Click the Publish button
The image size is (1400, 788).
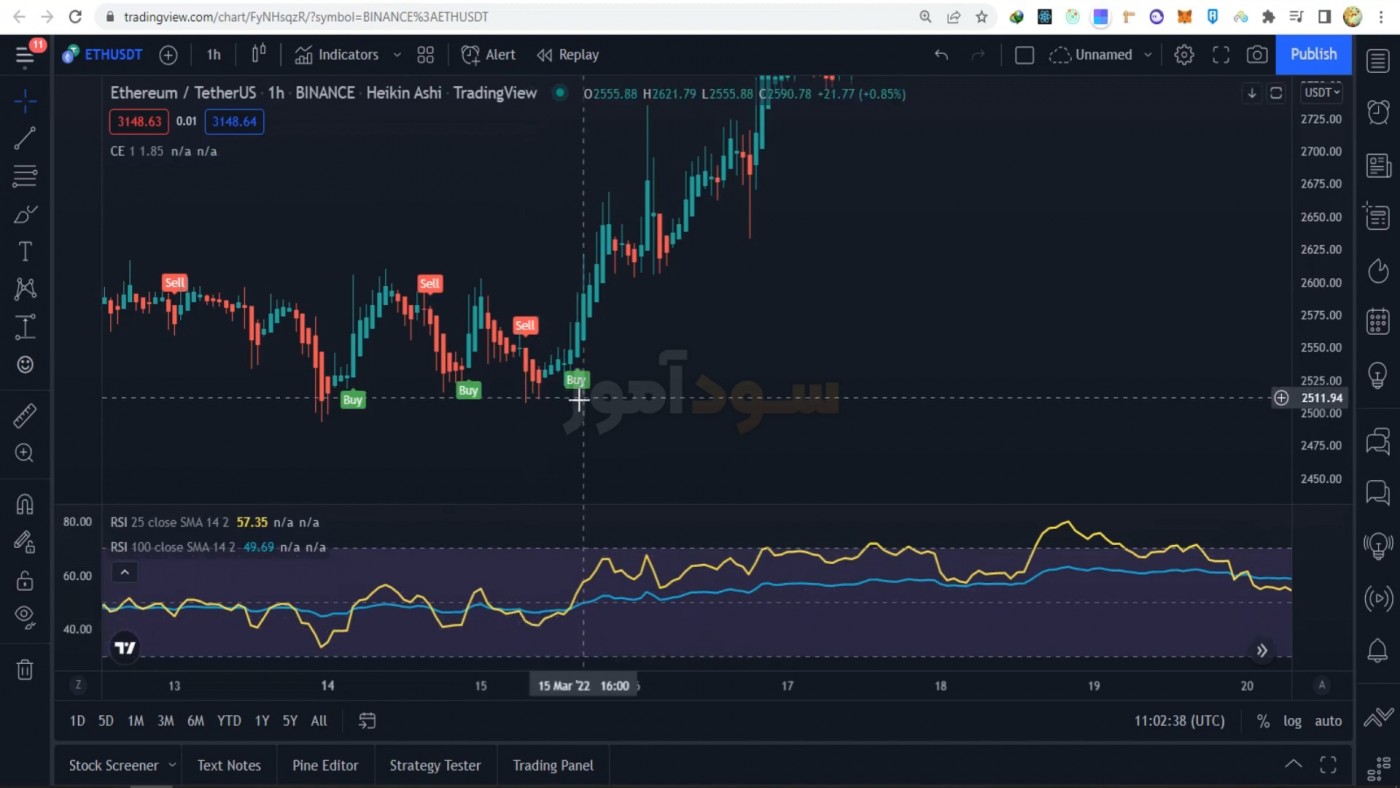1313,55
